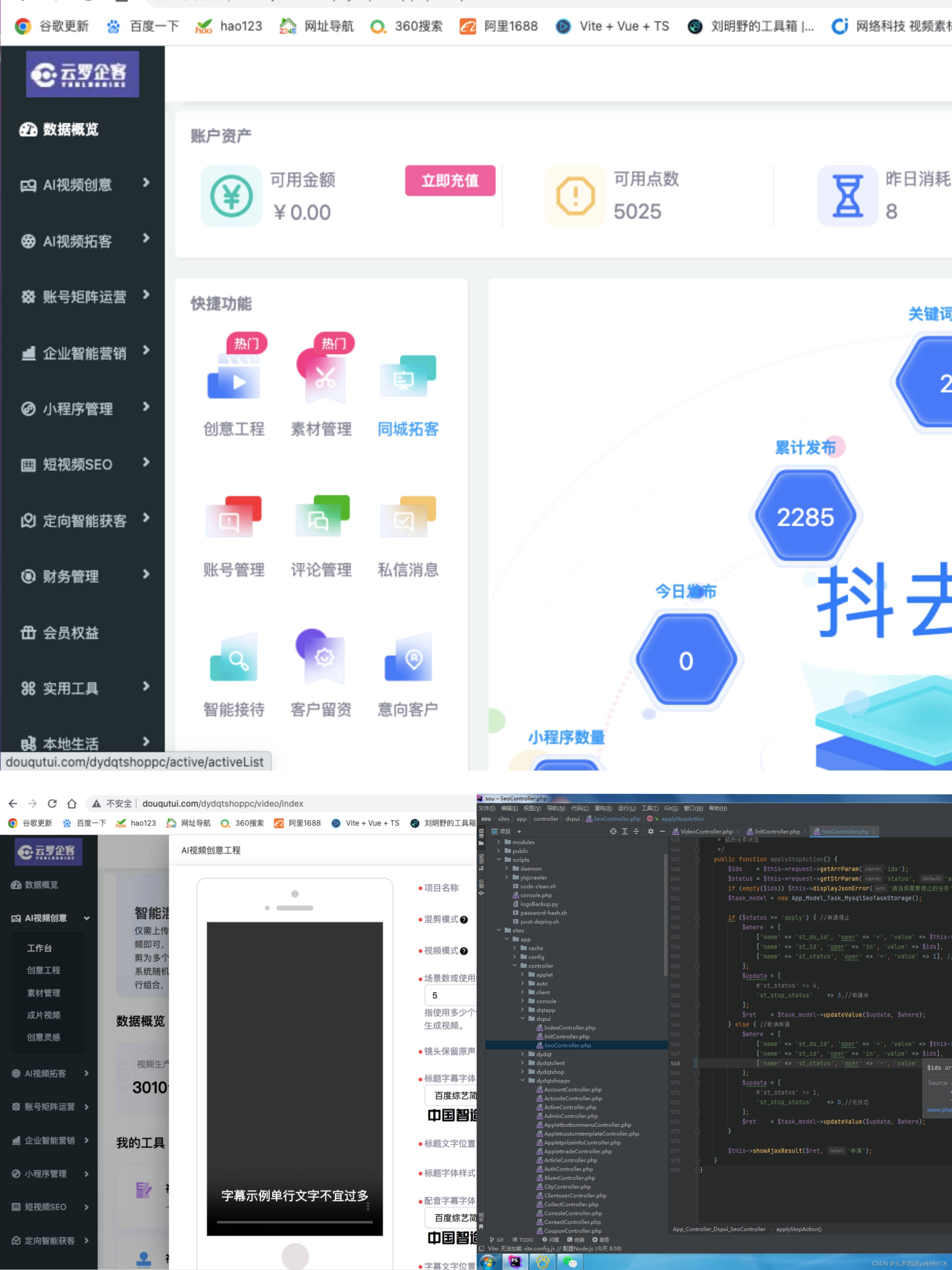Open 账号管理 red quick function icon

[234, 516]
